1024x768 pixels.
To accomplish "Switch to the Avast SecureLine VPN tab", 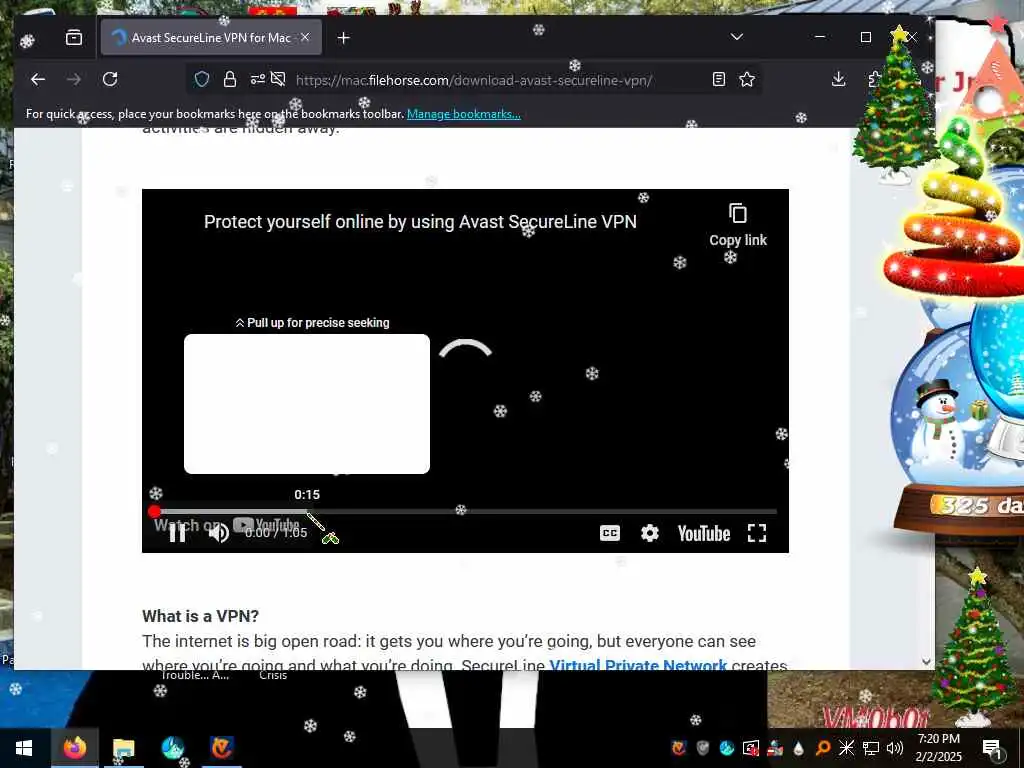I will pyautogui.click(x=211, y=37).
